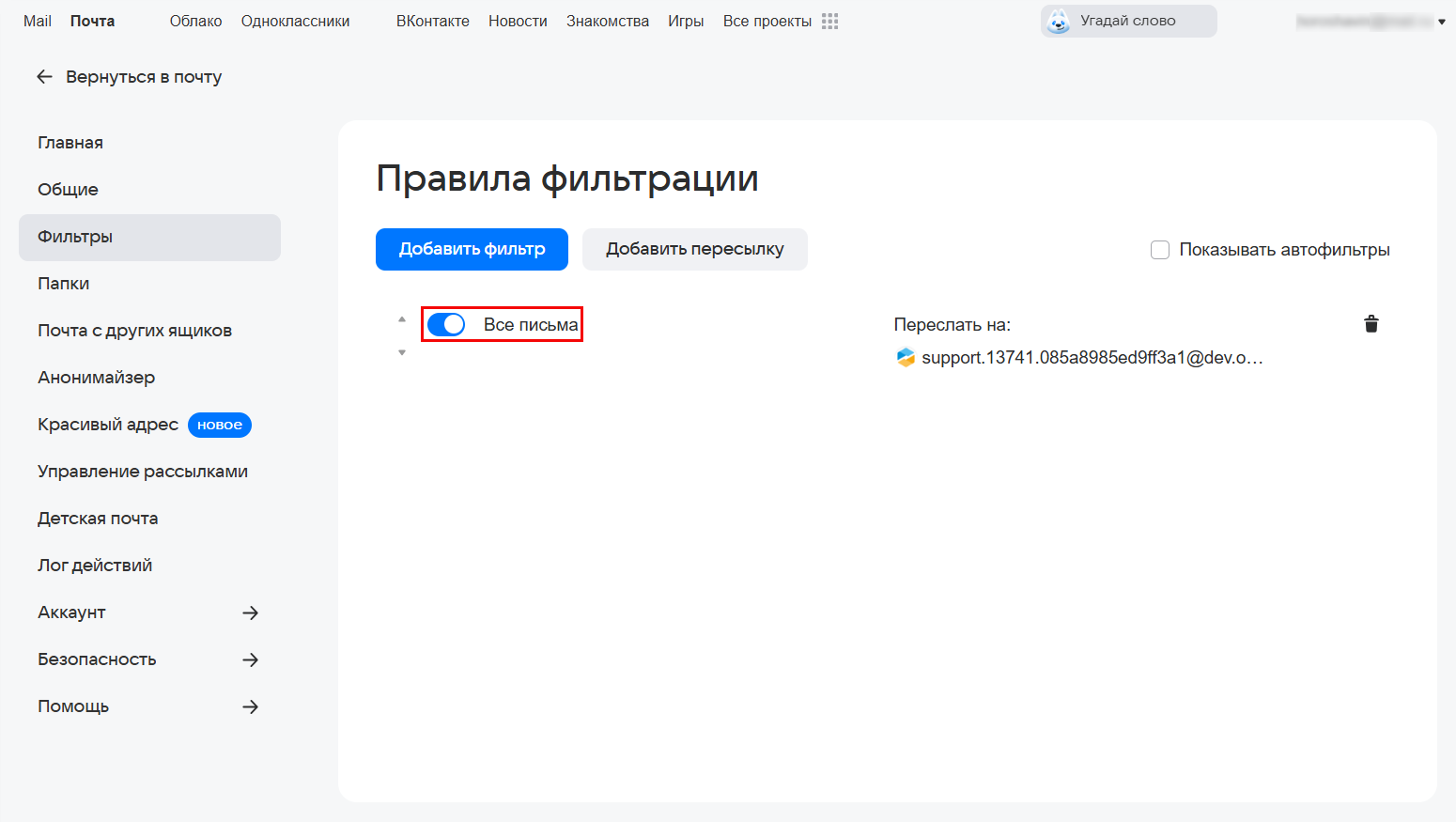Open Красивый адрес with the новое badge

[108, 425]
